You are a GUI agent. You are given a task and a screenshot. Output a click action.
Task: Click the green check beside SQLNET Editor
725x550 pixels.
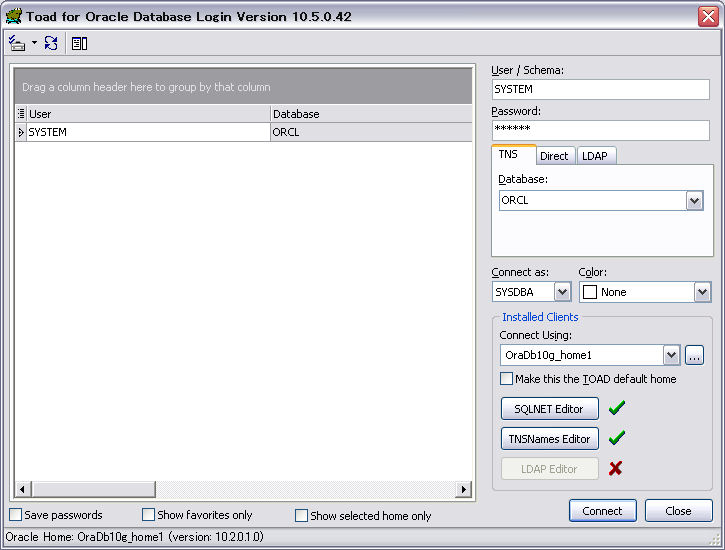[x=616, y=408]
